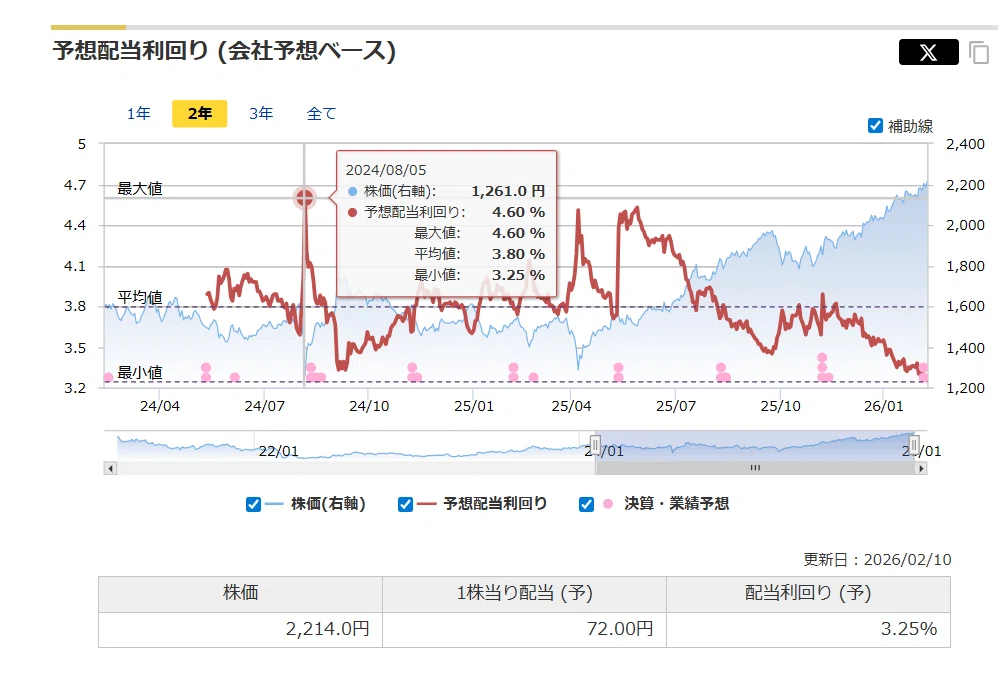Click the 最小値 guide line label
1002x682 pixels.
[140, 372]
